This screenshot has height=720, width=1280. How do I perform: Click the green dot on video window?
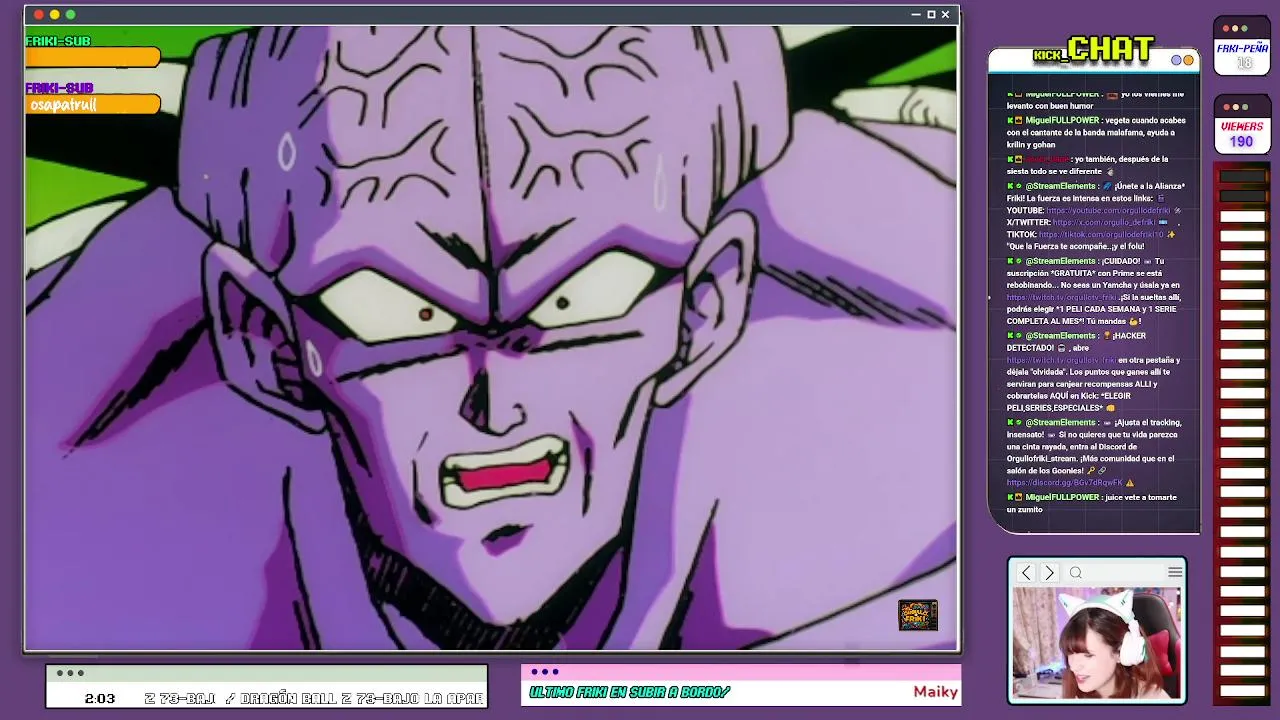[x=70, y=15]
